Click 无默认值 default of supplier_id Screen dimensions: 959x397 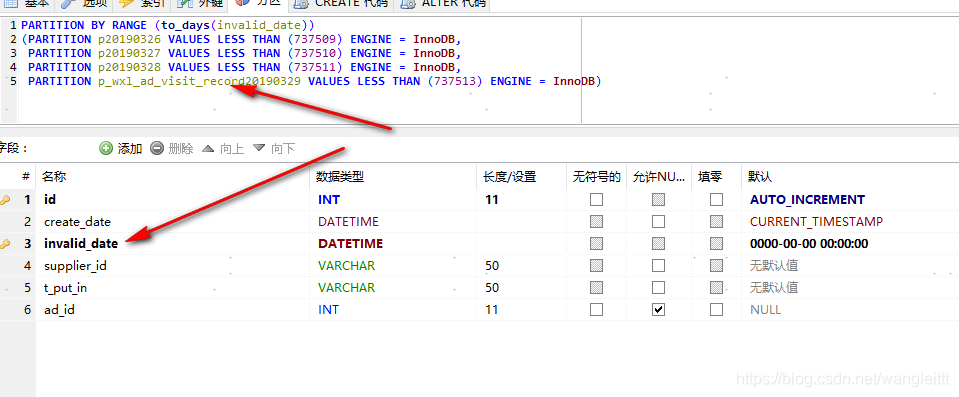click(774, 265)
